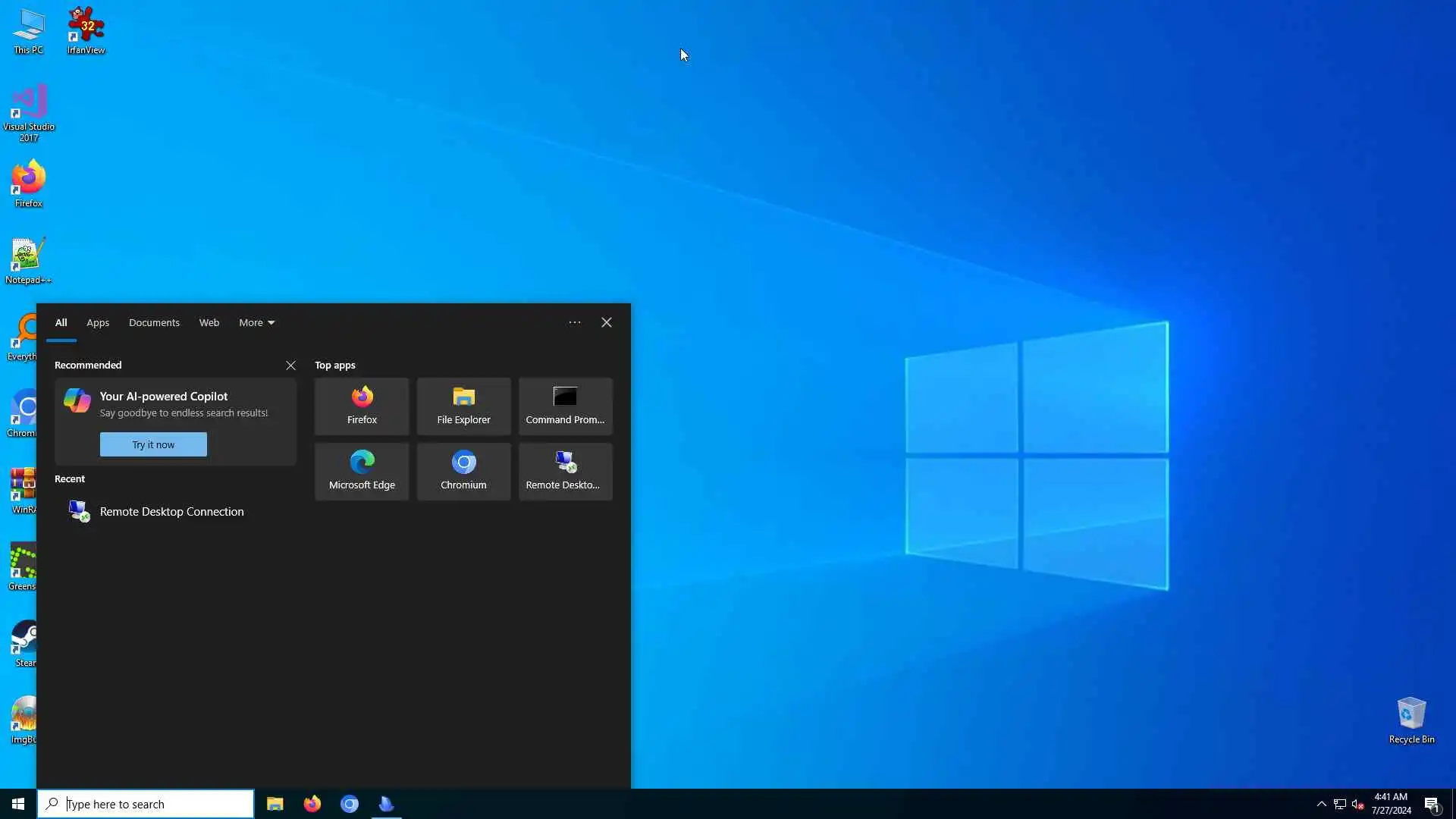Open search options ellipsis menu
Screen dimensions: 1456x819
575,322
